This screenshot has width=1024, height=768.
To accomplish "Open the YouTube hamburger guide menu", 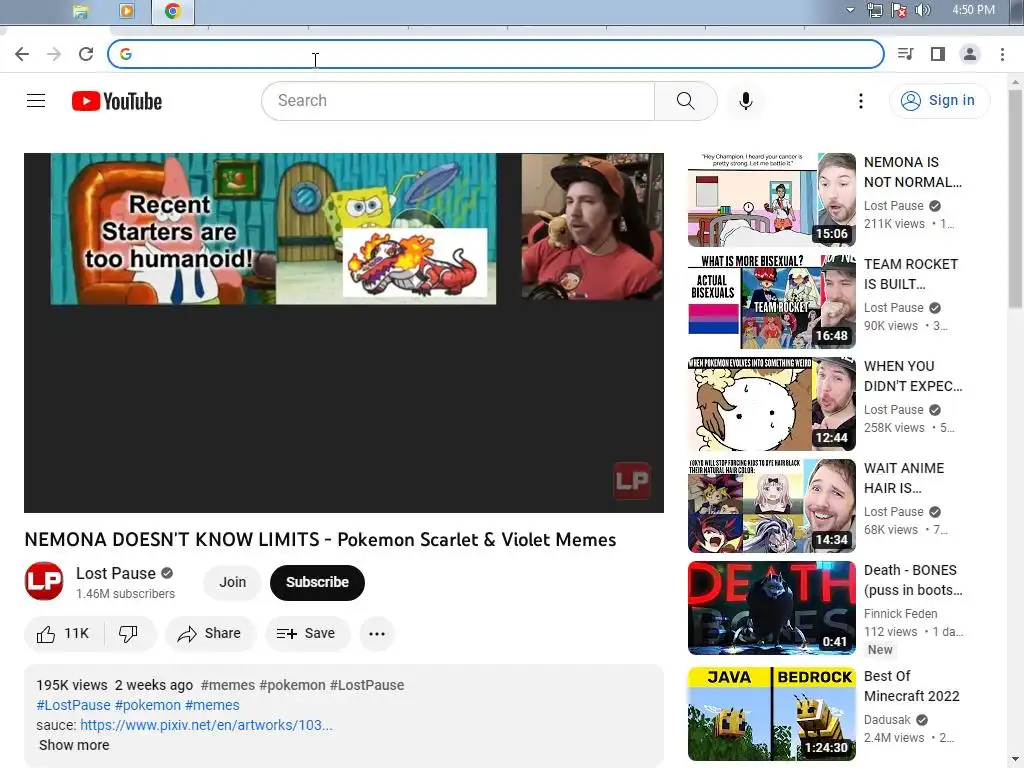I will [36, 101].
